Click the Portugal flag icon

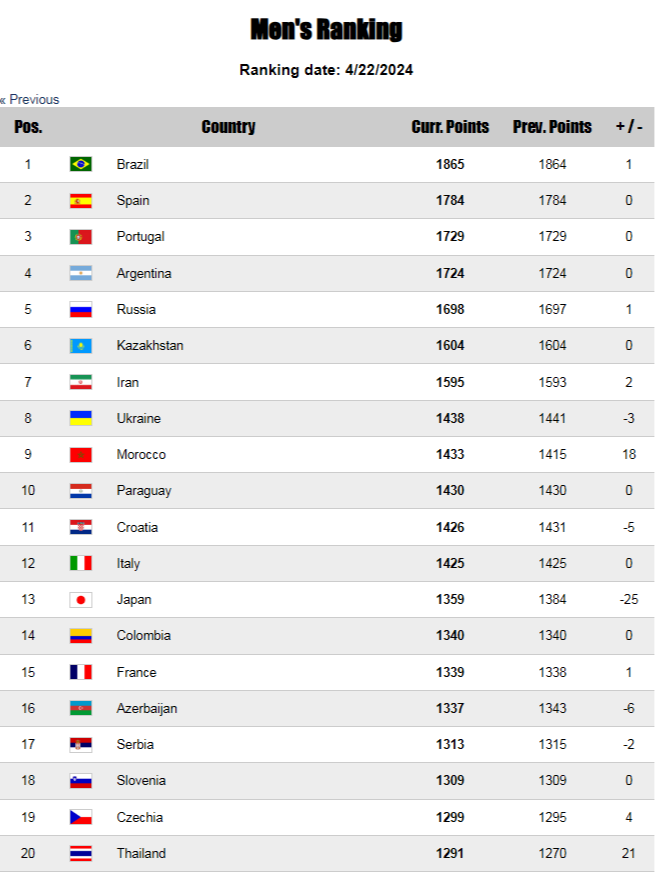point(81,237)
